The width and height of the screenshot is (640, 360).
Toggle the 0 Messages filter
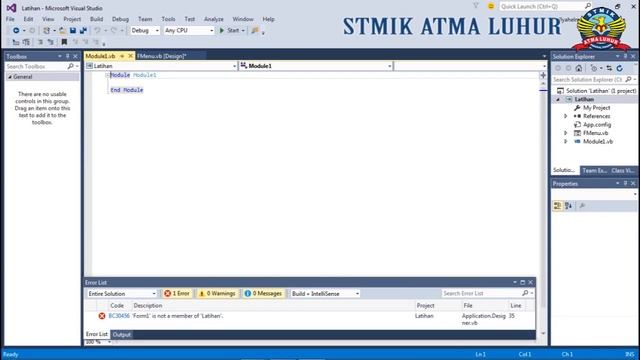tap(263, 293)
